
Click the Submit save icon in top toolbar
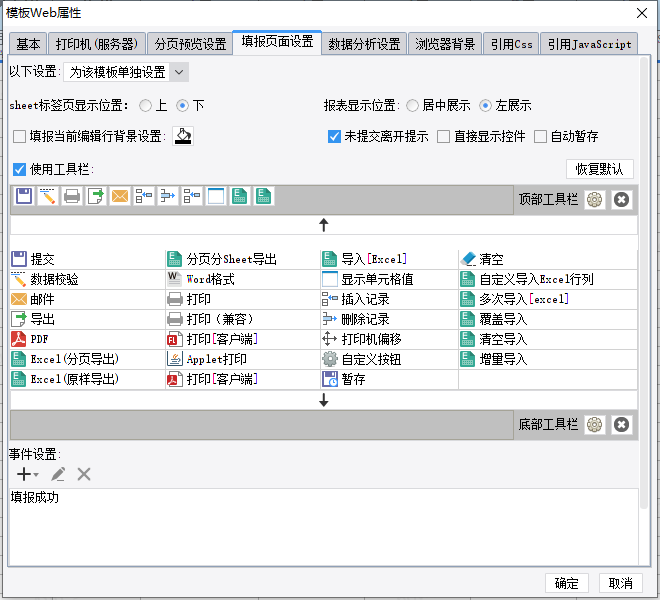pos(24,196)
